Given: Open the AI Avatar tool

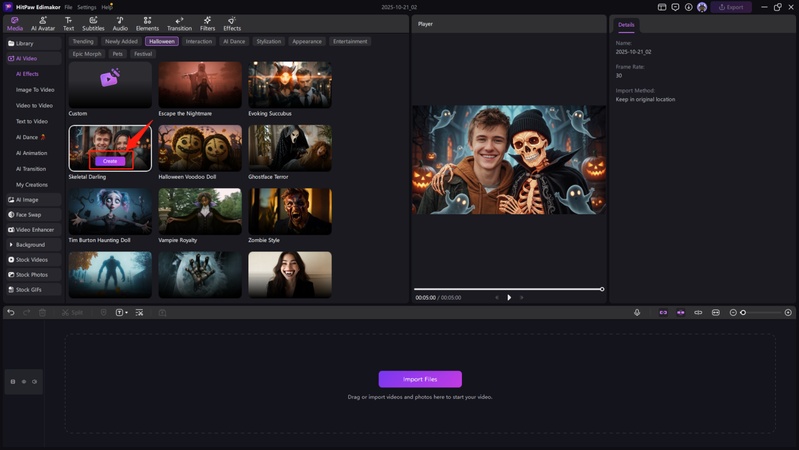Looking at the screenshot, I should (x=43, y=23).
